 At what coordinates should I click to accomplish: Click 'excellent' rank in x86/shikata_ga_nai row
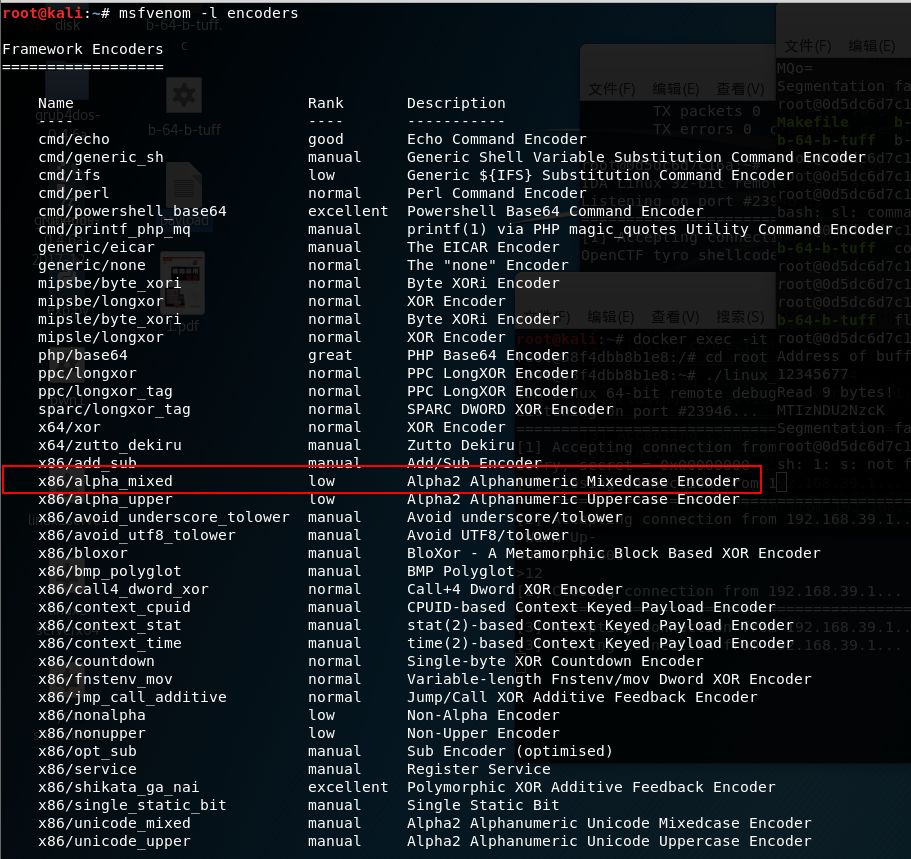click(348, 788)
